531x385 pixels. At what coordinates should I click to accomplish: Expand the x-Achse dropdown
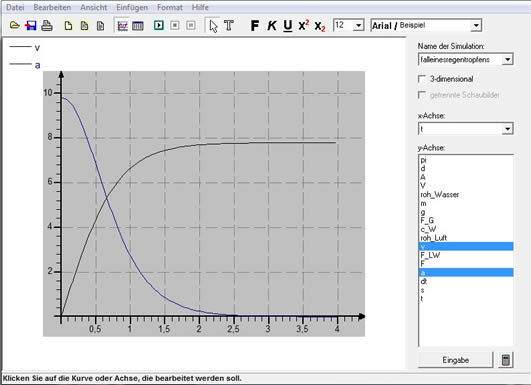coord(507,129)
